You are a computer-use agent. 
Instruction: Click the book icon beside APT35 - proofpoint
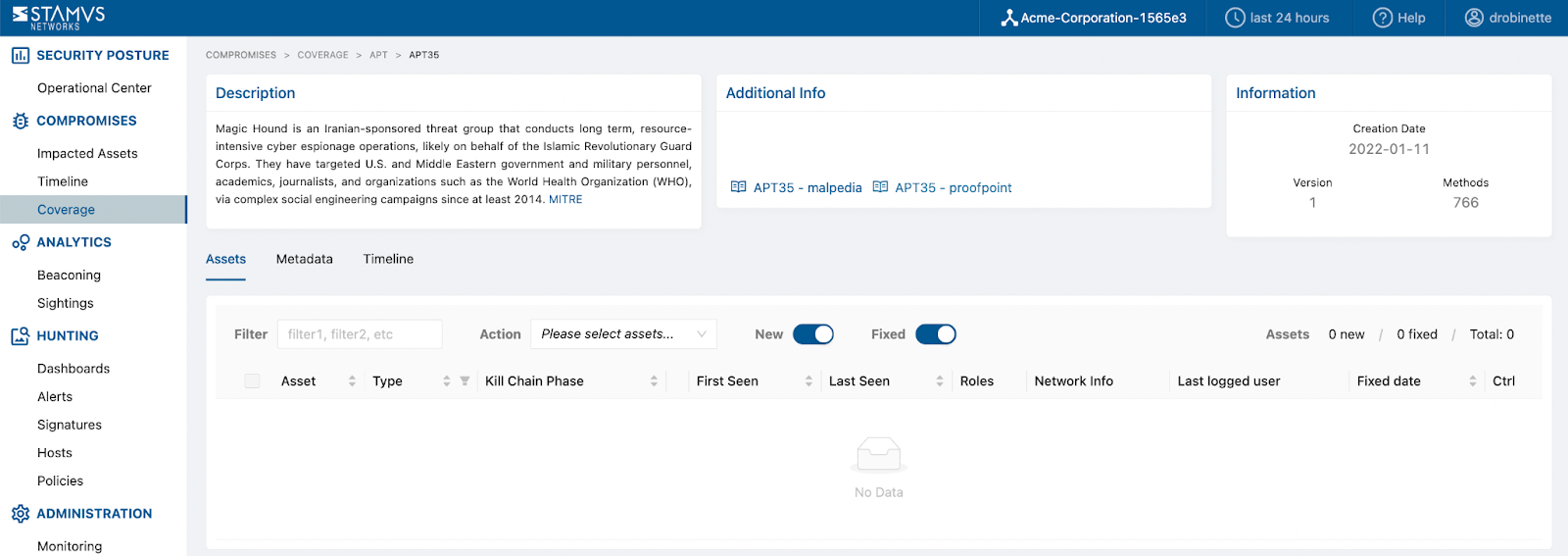pyautogui.click(x=880, y=187)
